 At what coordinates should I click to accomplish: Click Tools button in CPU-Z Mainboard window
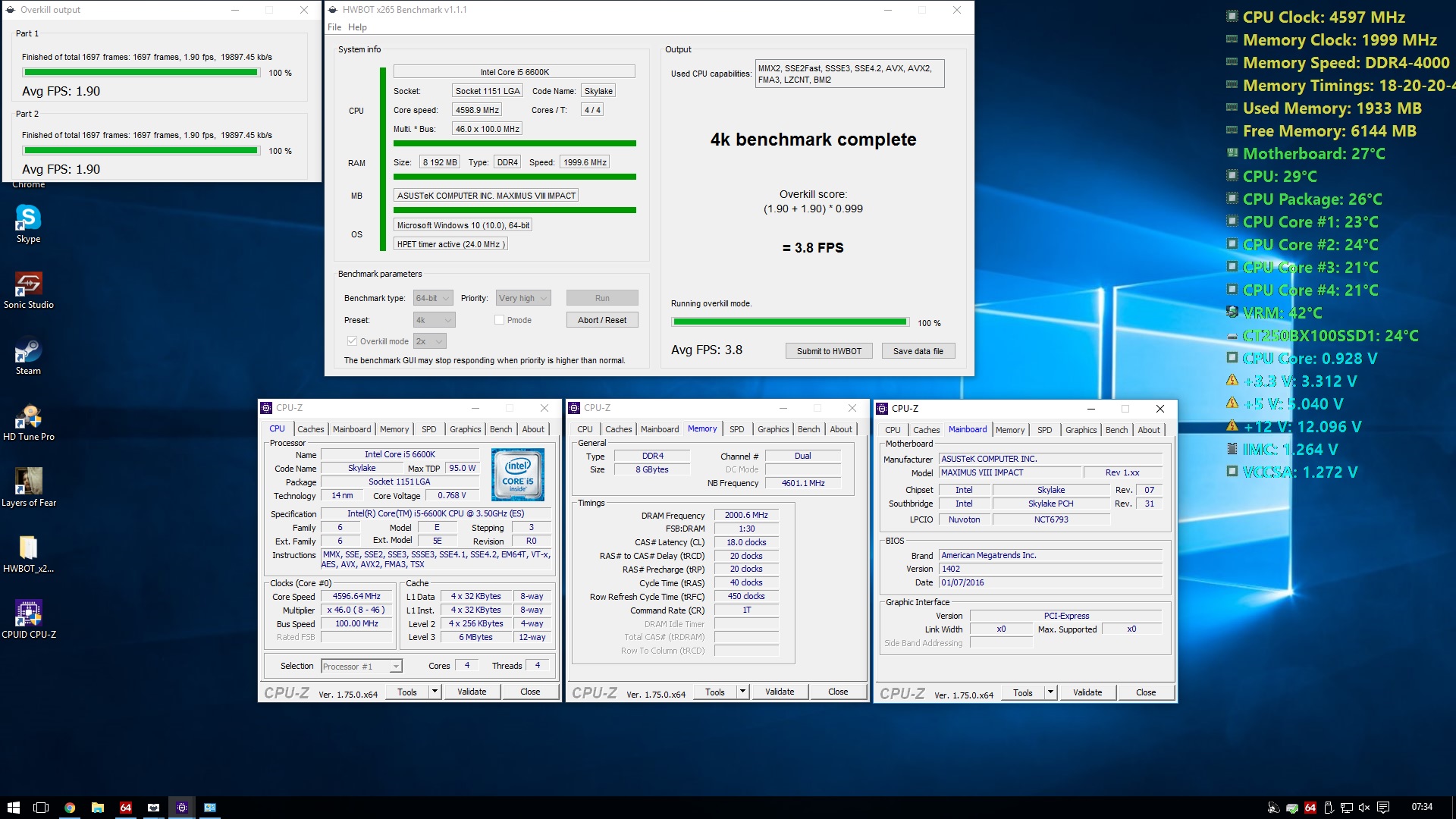coord(1023,692)
